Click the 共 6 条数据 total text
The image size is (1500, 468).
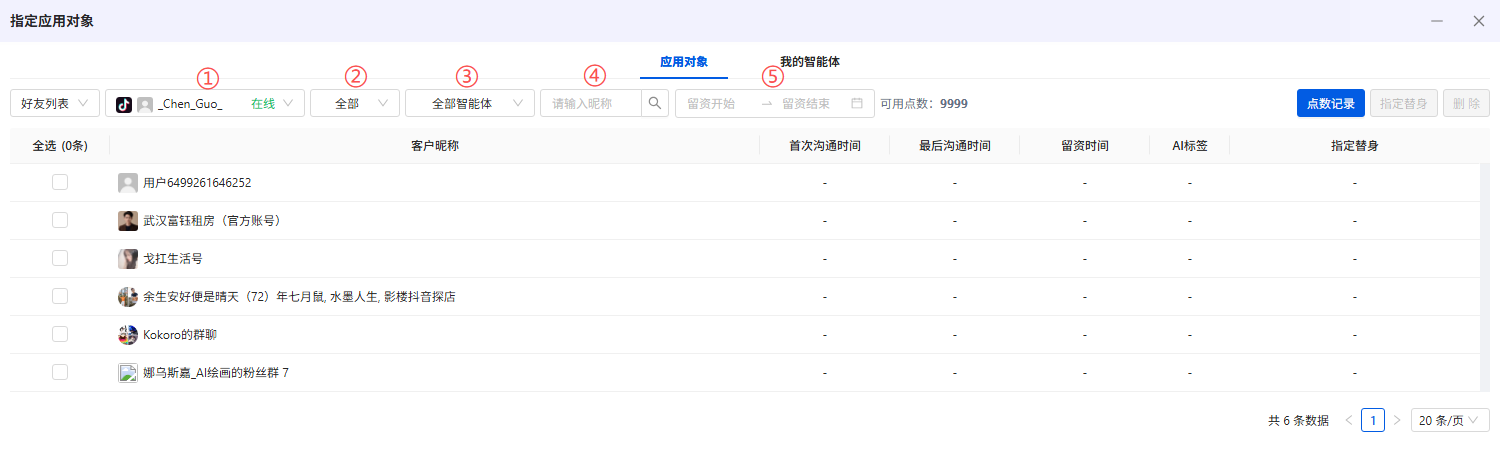tap(1298, 421)
